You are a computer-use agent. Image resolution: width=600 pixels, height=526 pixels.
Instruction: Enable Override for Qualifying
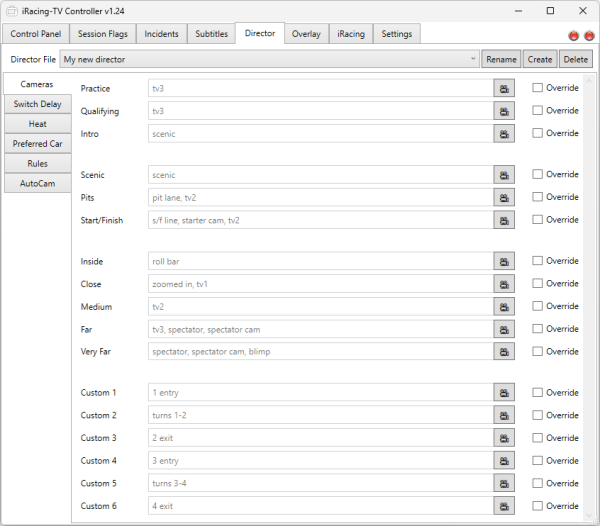click(x=538, y=110)
